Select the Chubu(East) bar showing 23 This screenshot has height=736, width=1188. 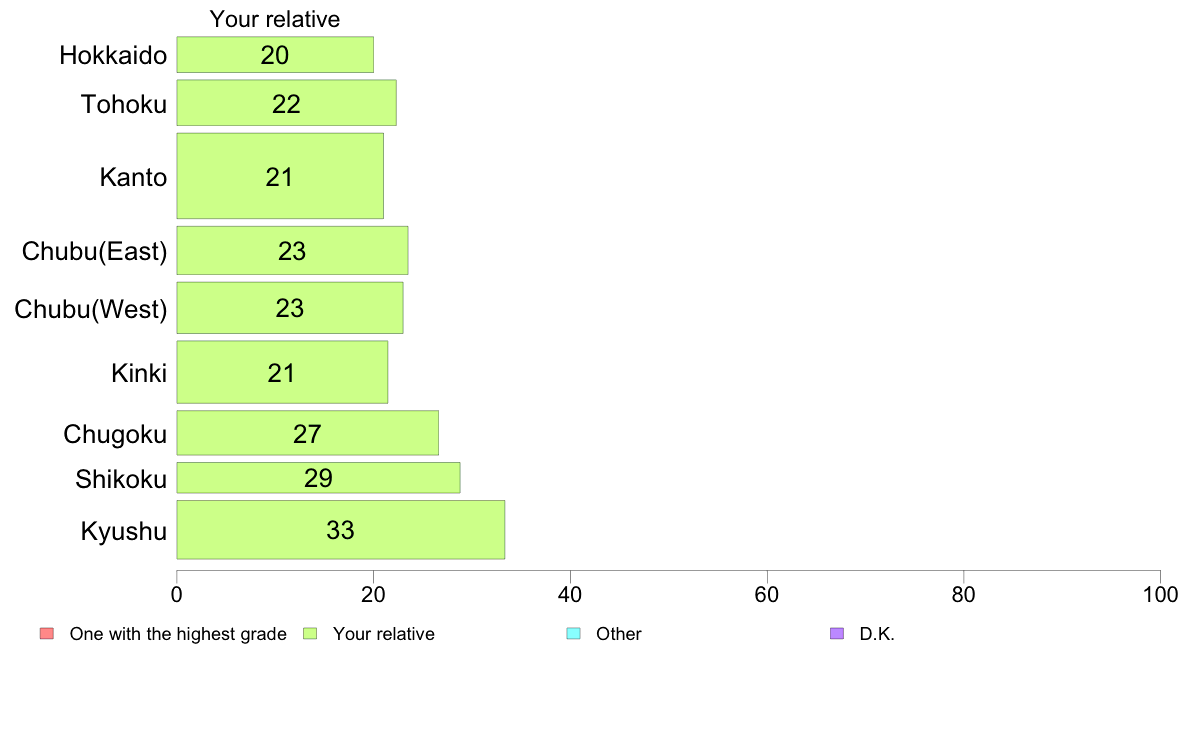pos(292,250)
